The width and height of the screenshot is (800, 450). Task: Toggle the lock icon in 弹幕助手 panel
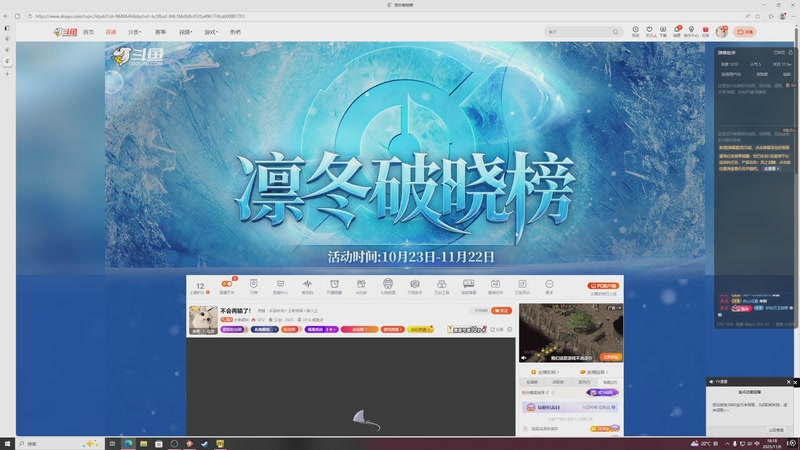pyautogui.click(x=790, y=53)
